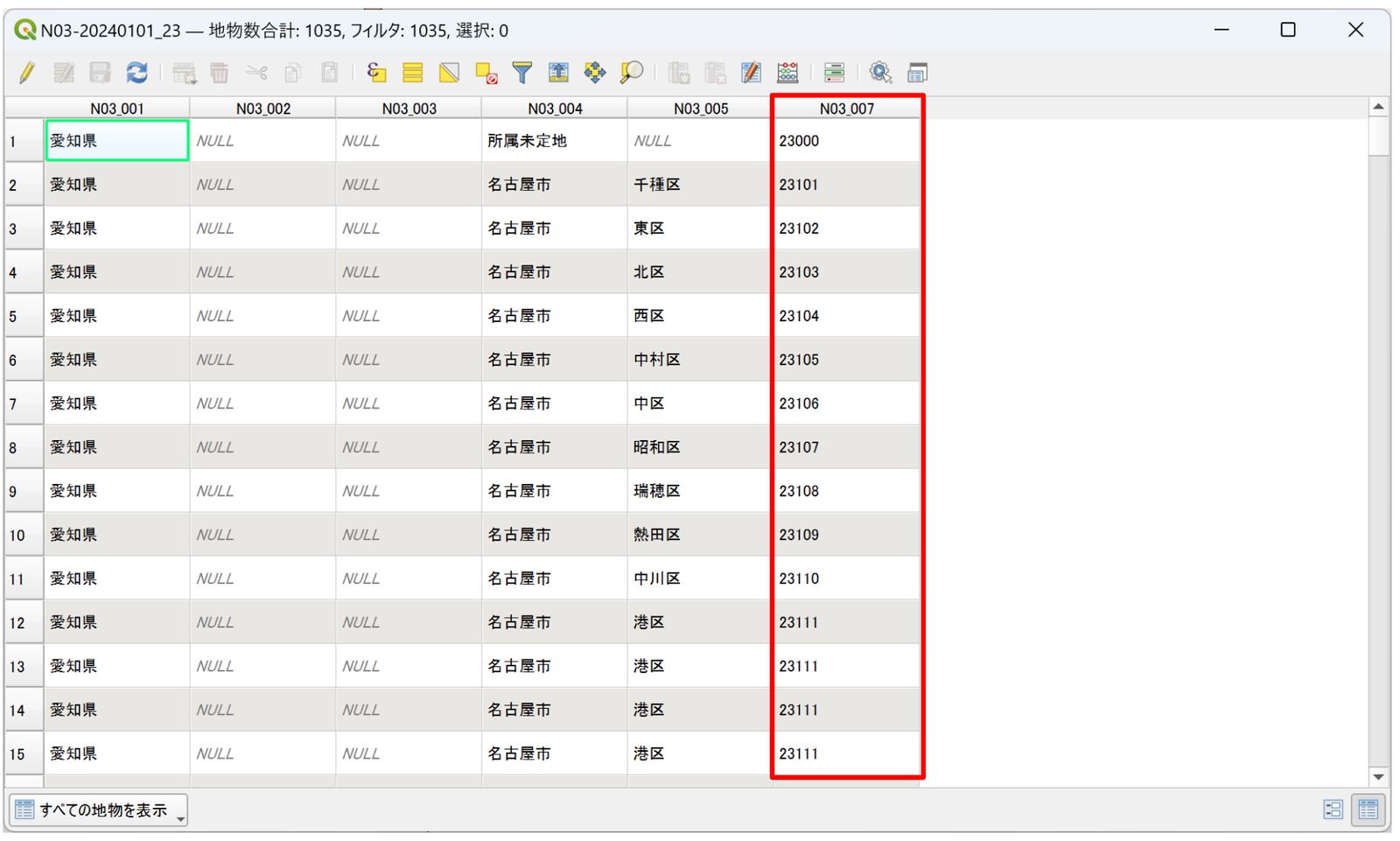
Task: Click the save edits floppy icon
Action: [101, 73]
